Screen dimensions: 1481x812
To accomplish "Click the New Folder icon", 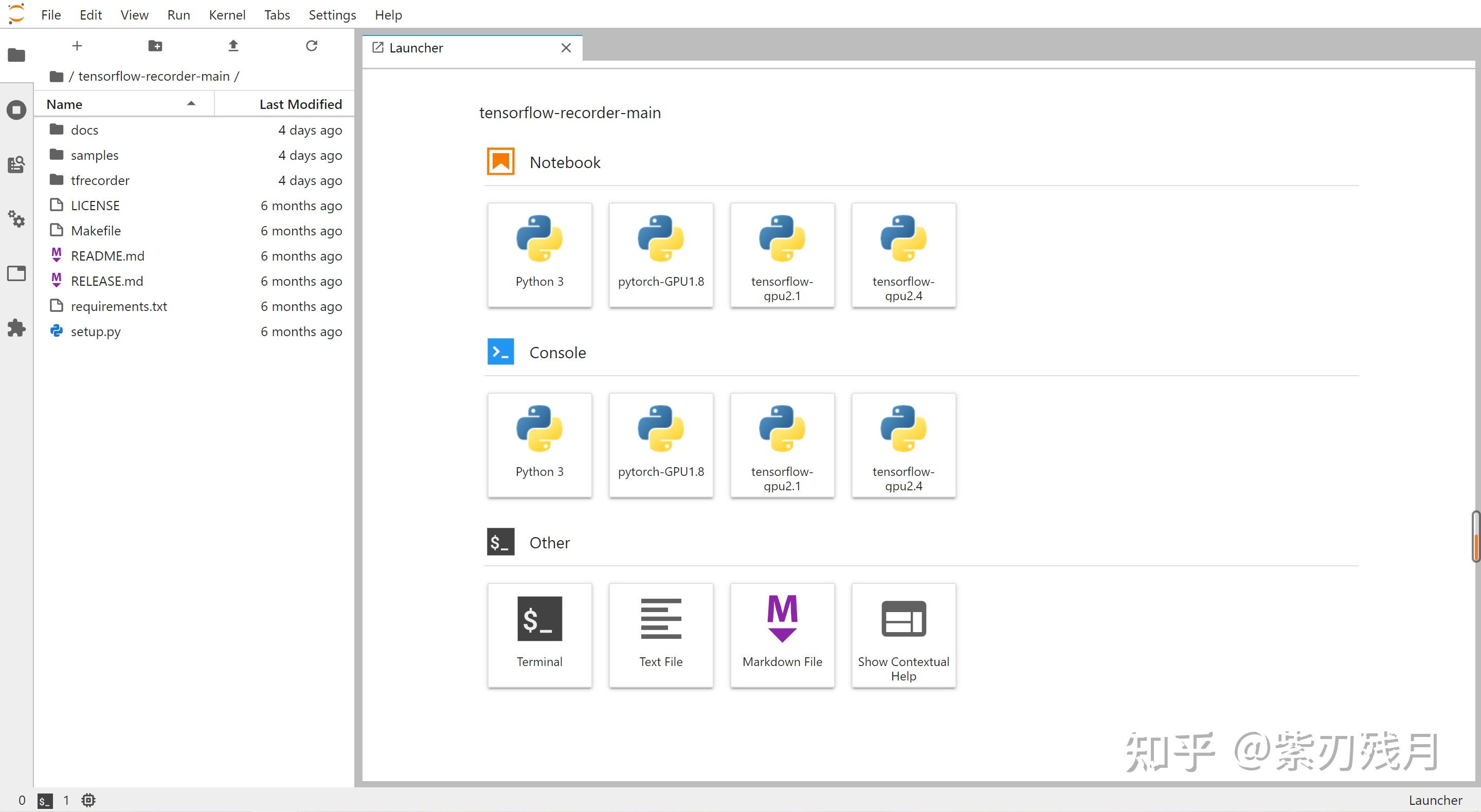I will [x=155, y=46].
